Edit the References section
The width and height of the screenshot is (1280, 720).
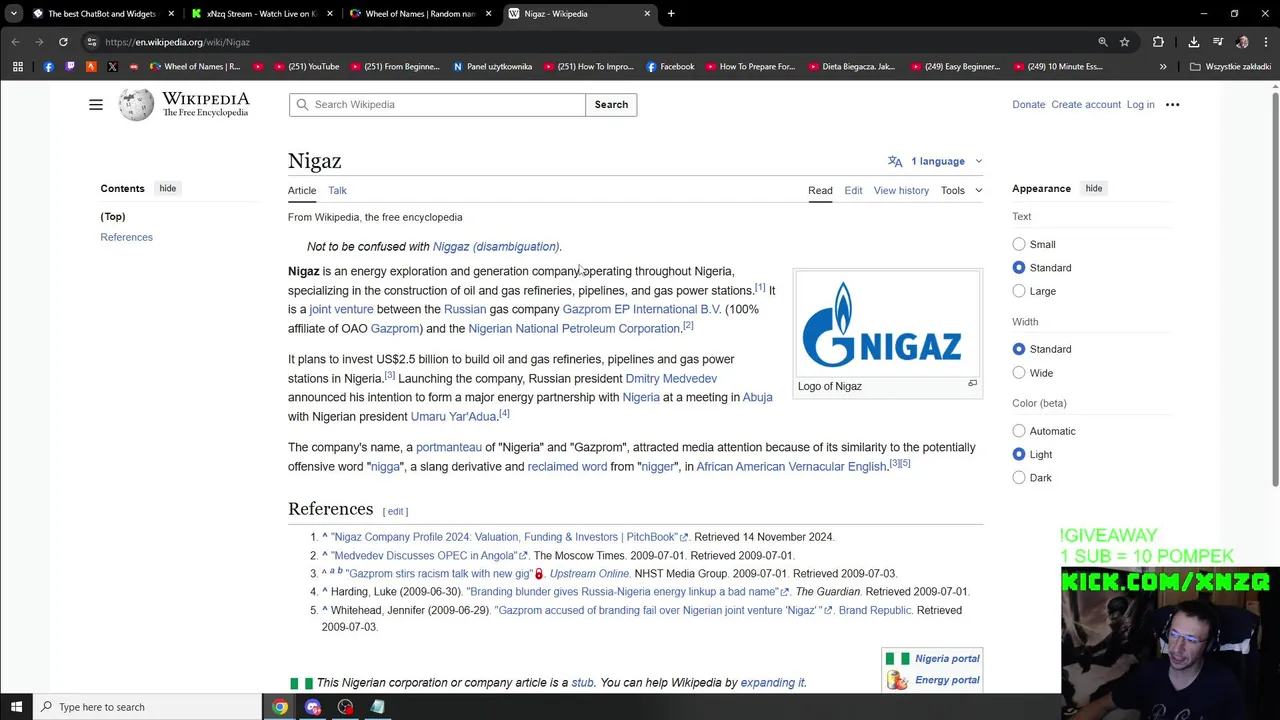pos(395,511)
